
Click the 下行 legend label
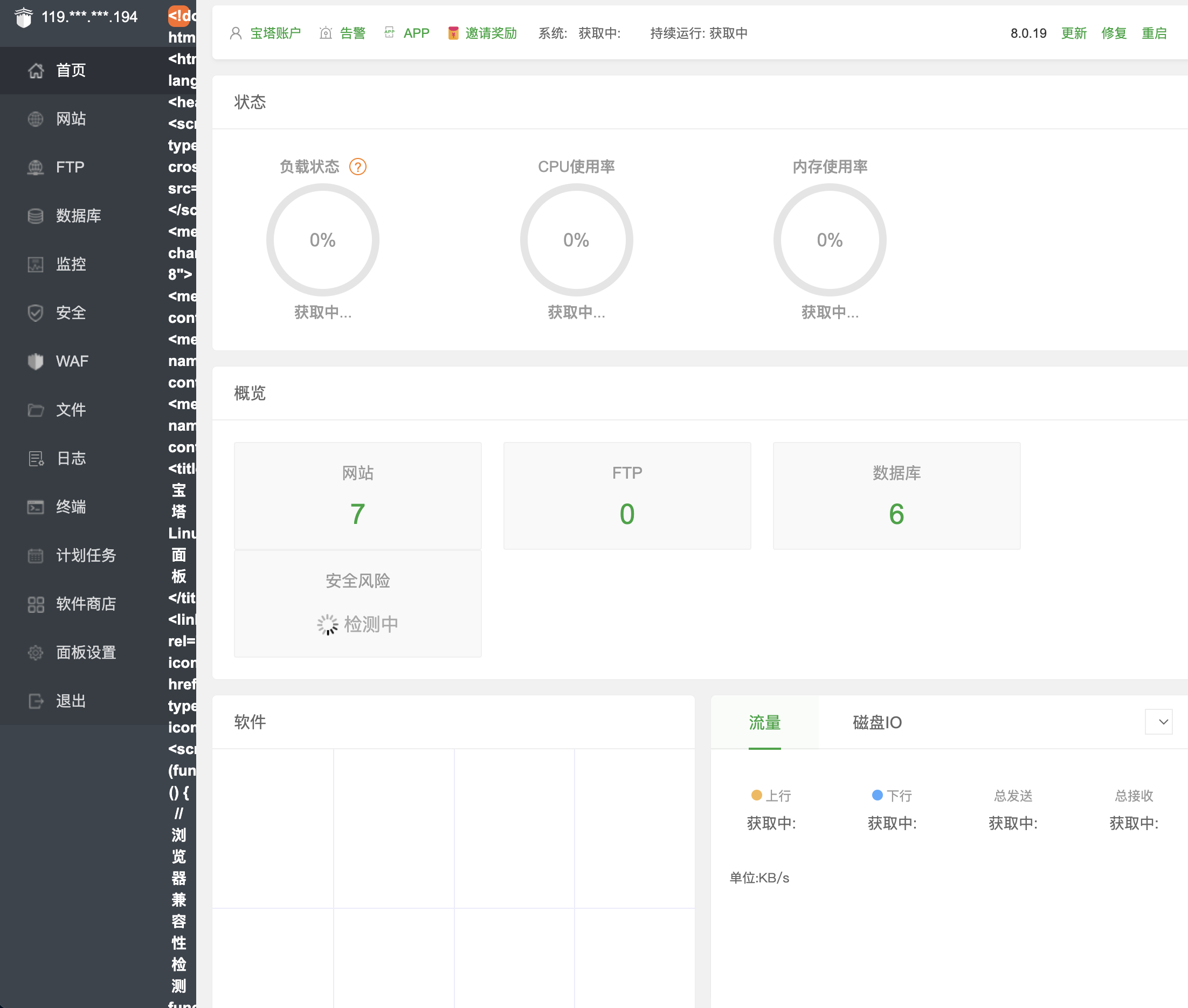(x=900, y=796)
